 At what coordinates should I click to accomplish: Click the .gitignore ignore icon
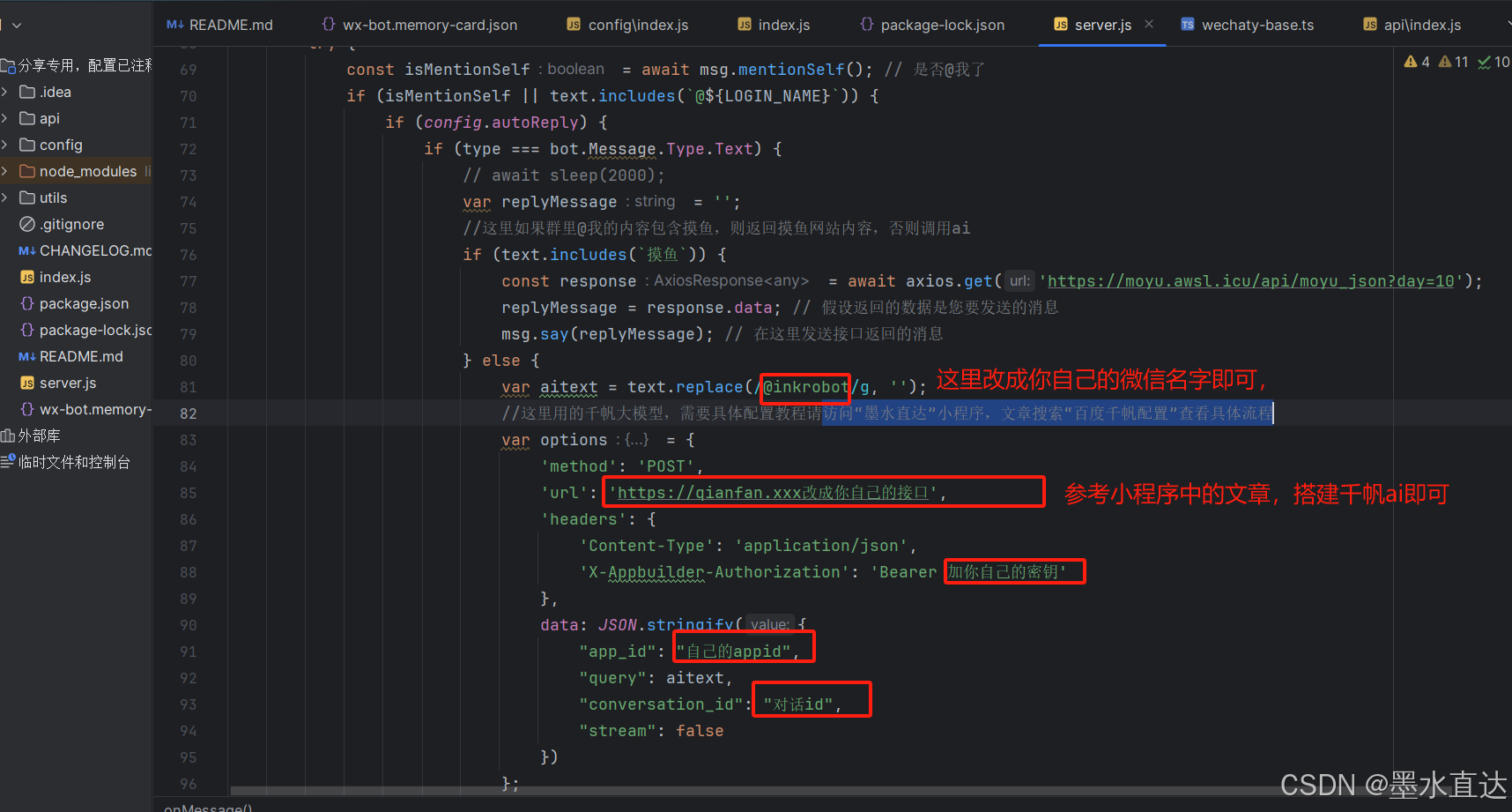tap(27, 224)
